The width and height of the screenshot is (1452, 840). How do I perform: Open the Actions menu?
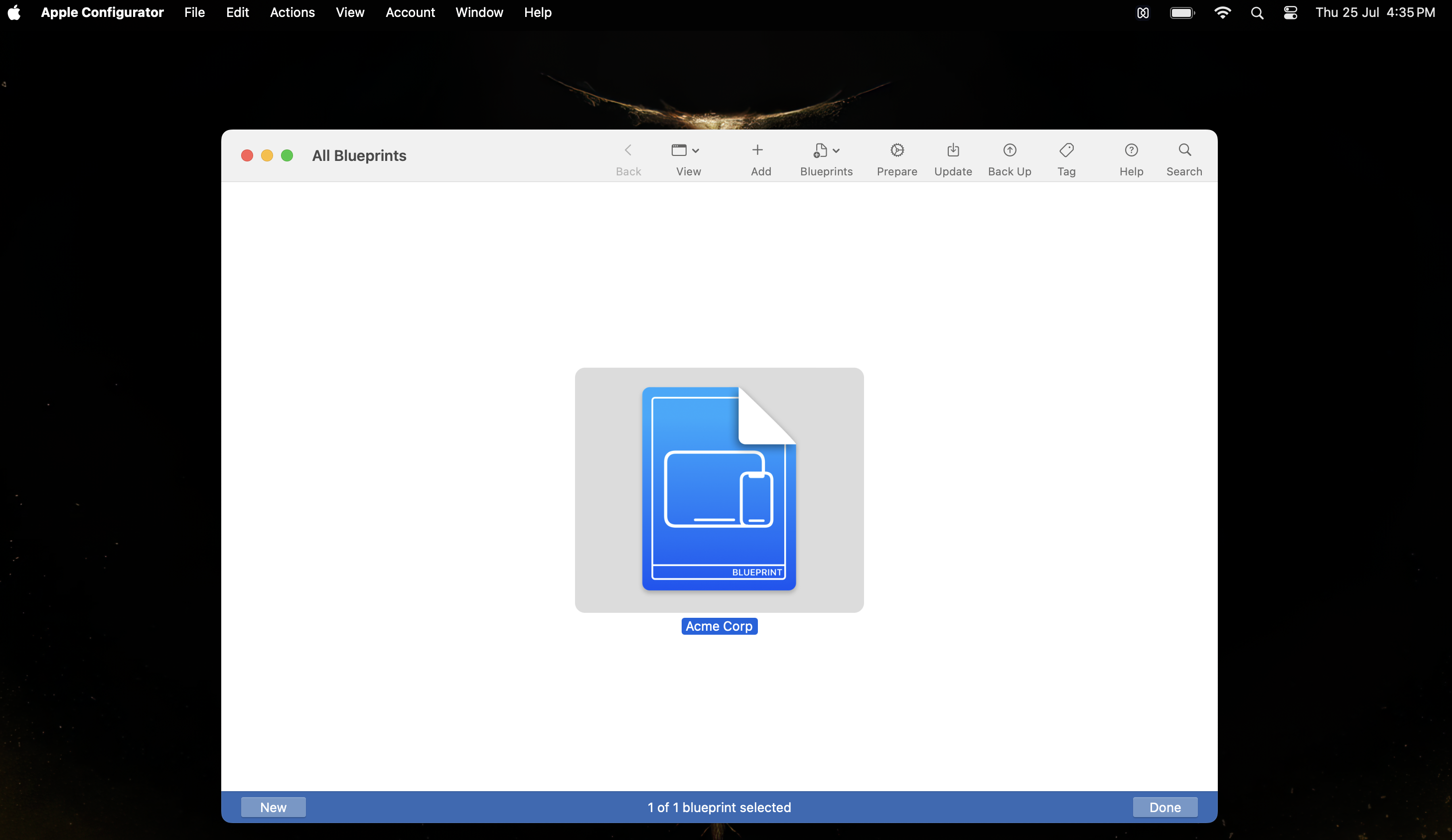[292, 12]
